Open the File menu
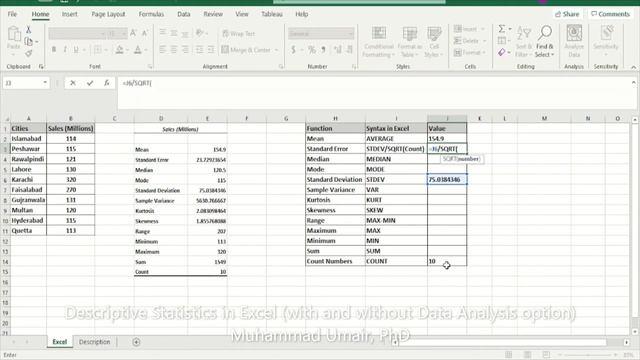 (12, 14)
